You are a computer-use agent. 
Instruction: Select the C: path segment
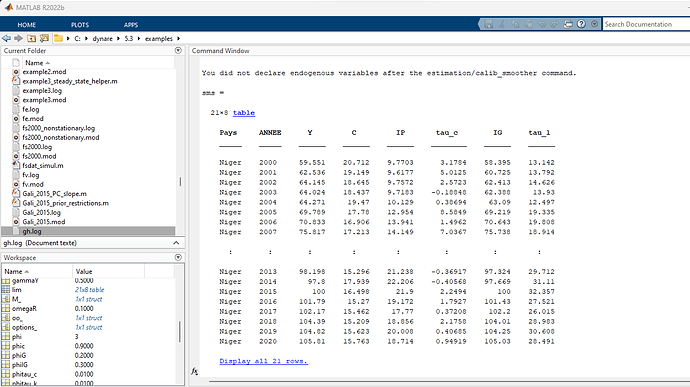[77, 39]
